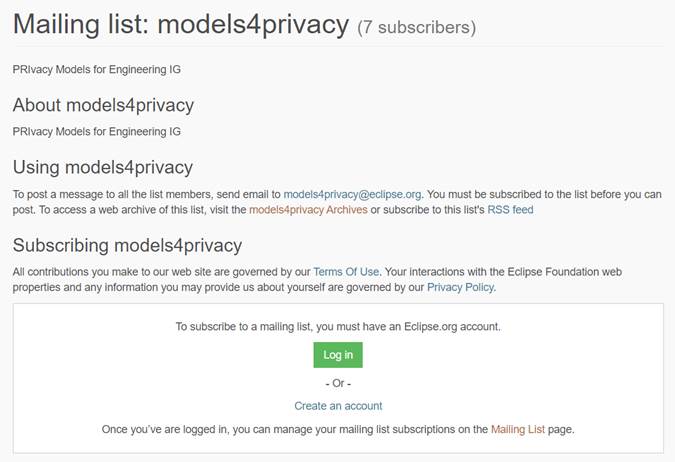Click the models4privacy@eclipse.org email link
This screenshot has height=462, width=675.
pyautogui.click(x=352, y=194)
